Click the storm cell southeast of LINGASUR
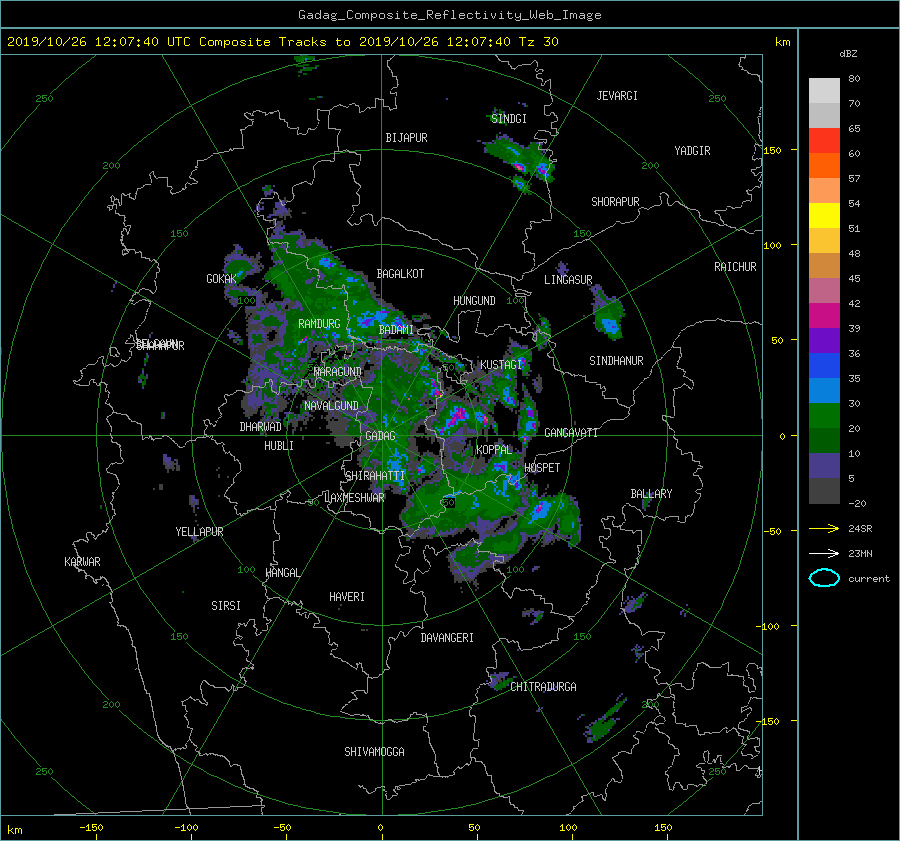 click(x=607, y=315)
